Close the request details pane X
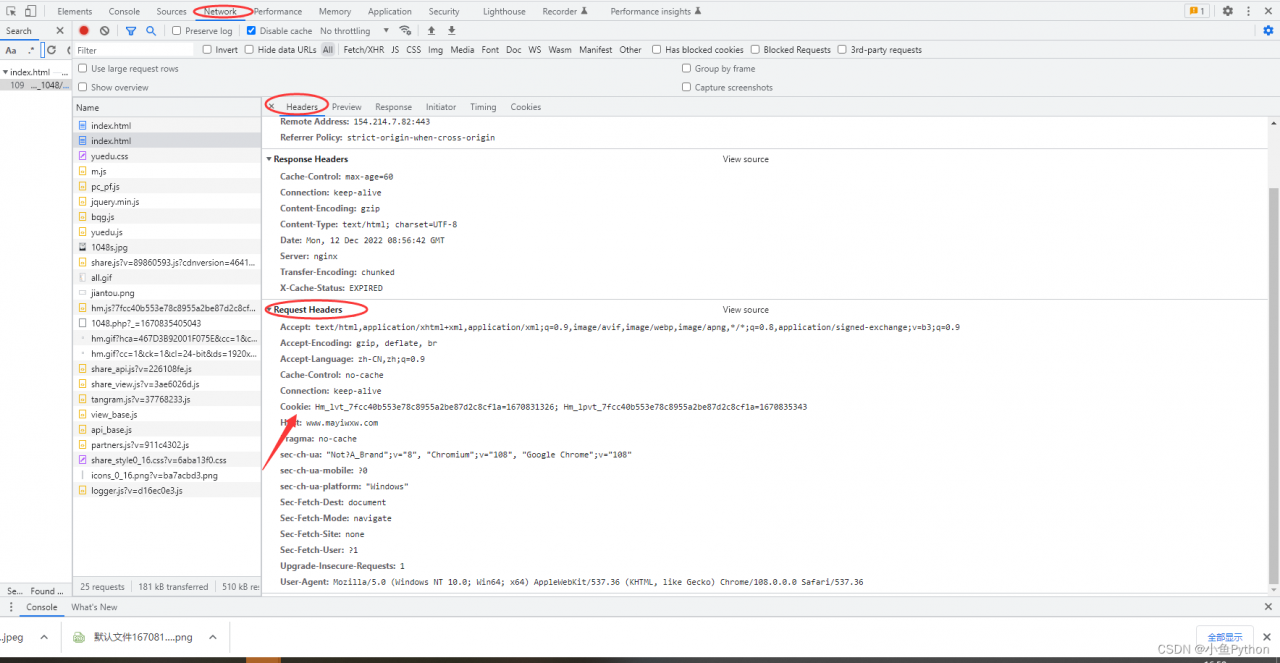The width and height of the screenshot is (1280, 663). (271, 107)
